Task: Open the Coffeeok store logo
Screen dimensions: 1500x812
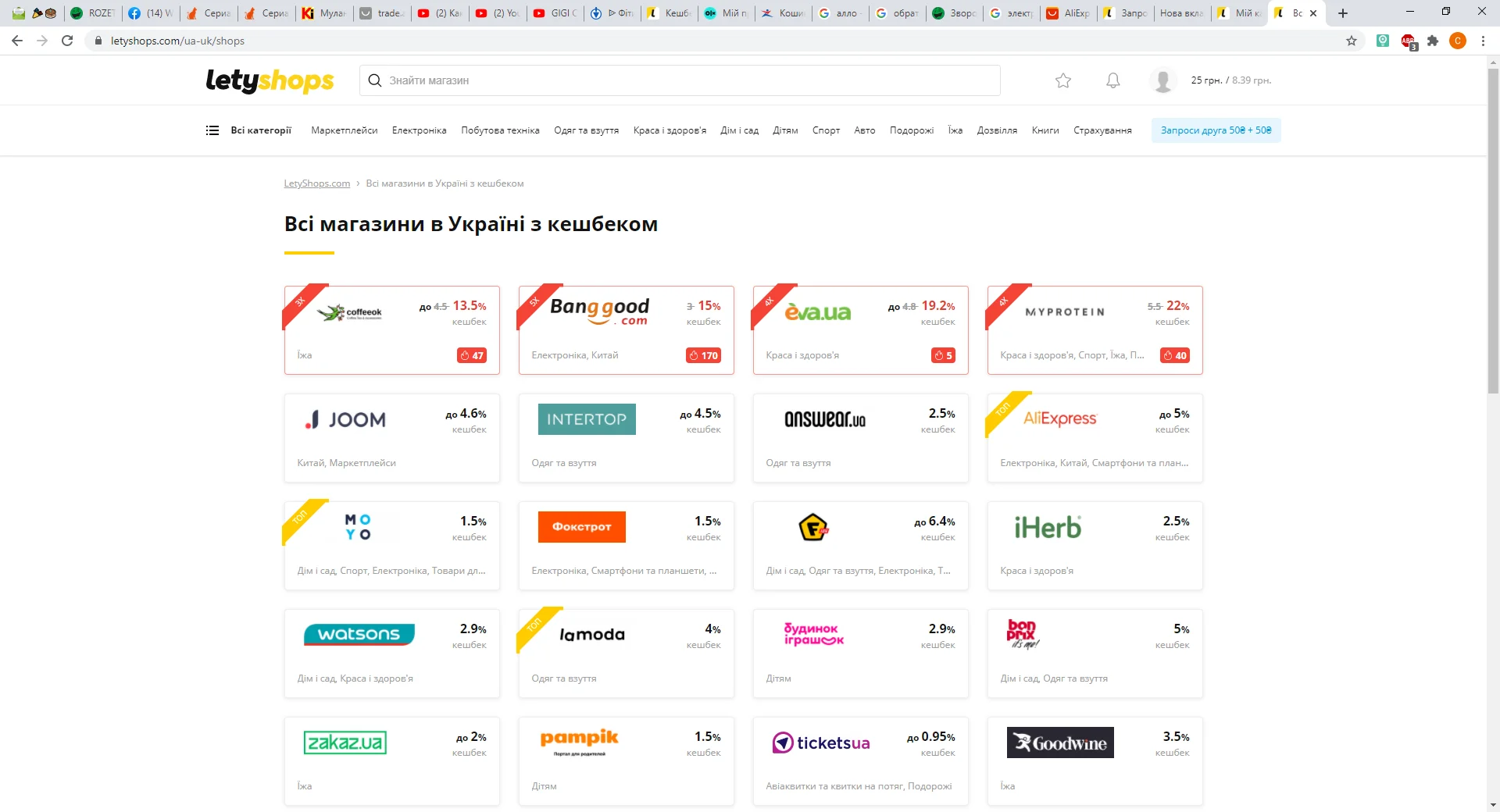Action: (x=350, y=313)
